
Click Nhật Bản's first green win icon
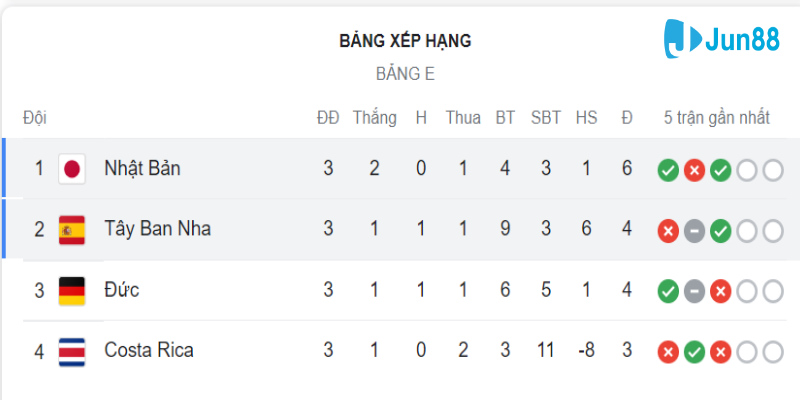coord(668,170)
